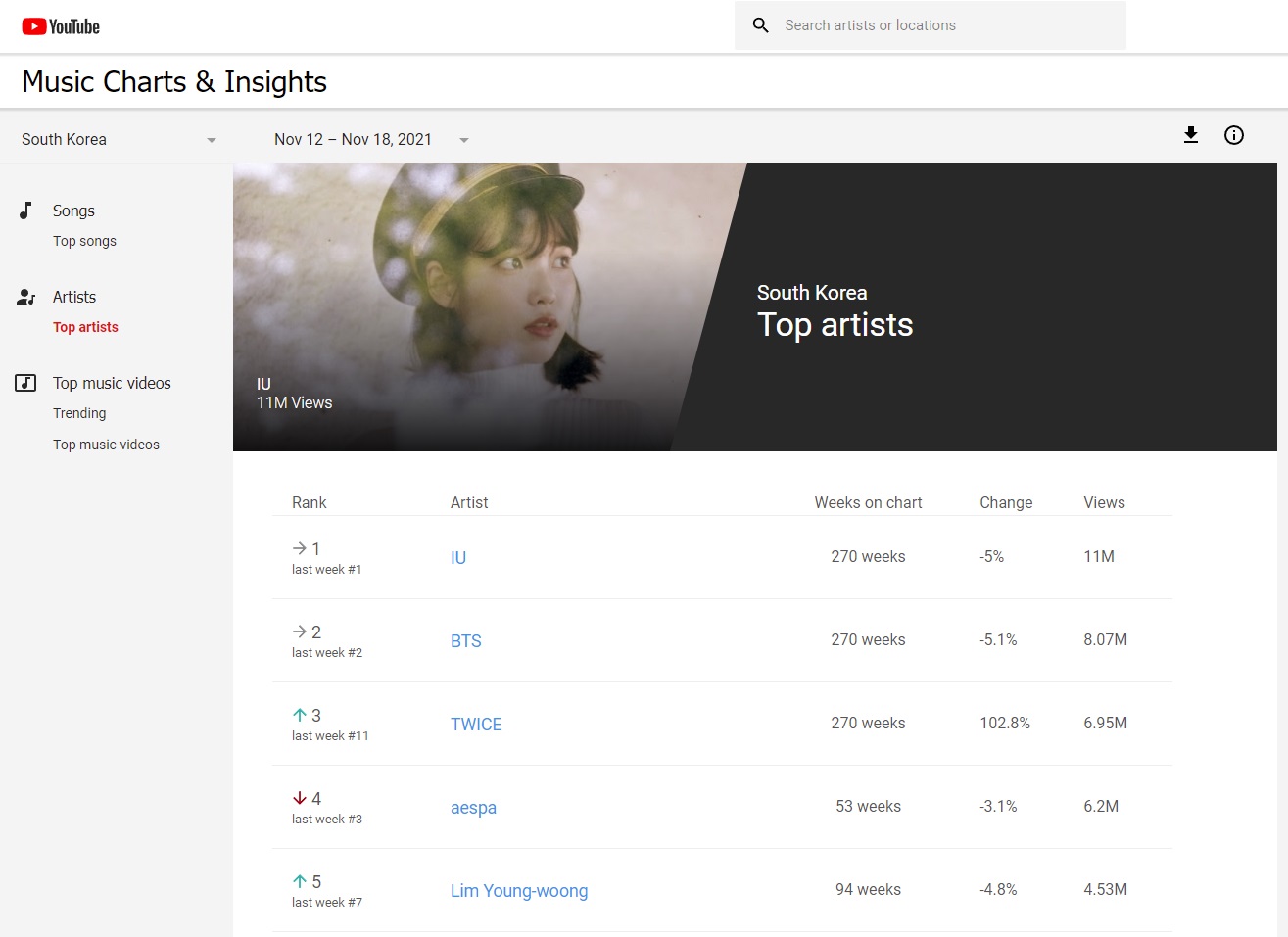The height and width of the screenshot is (937, 1288).
Task: Open the TWICE artist link
Action: tap(476, 724)
